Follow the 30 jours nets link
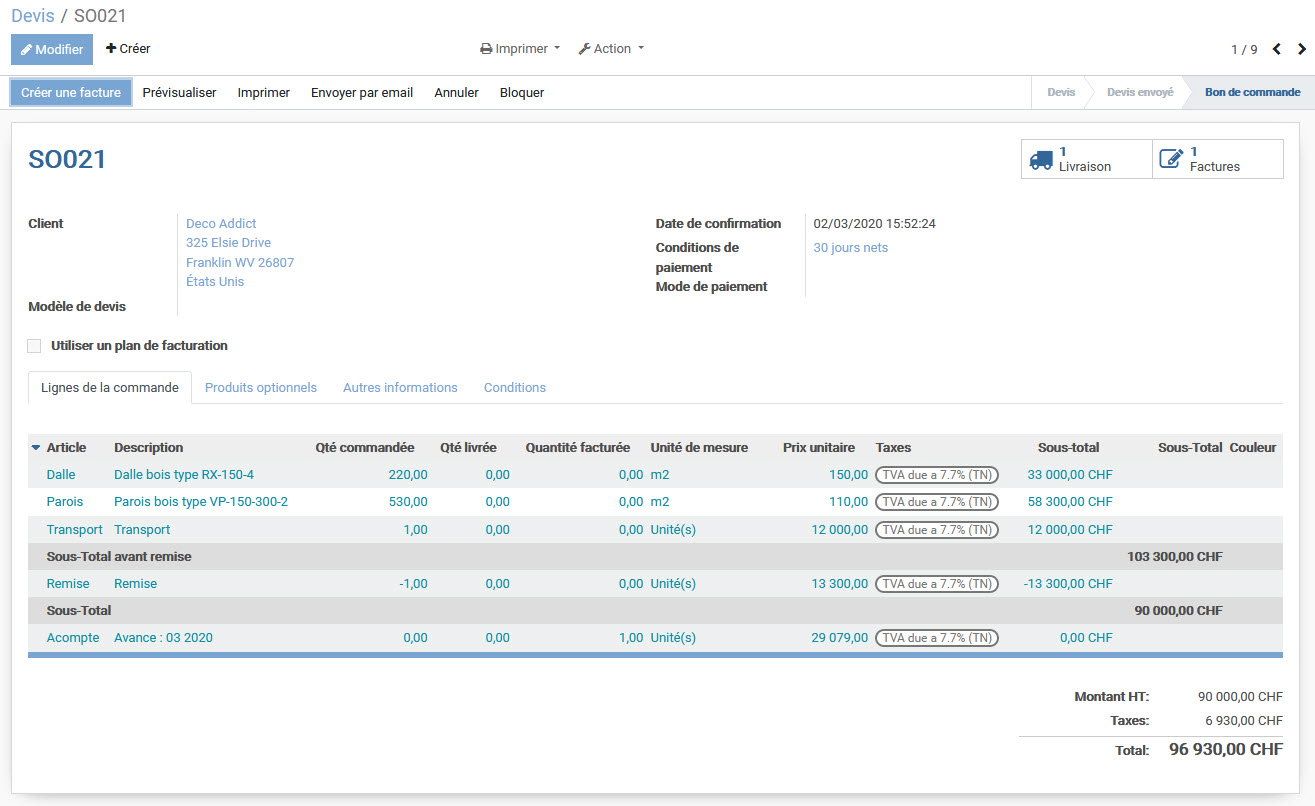 pyautogui.click(x=850, y=247)
